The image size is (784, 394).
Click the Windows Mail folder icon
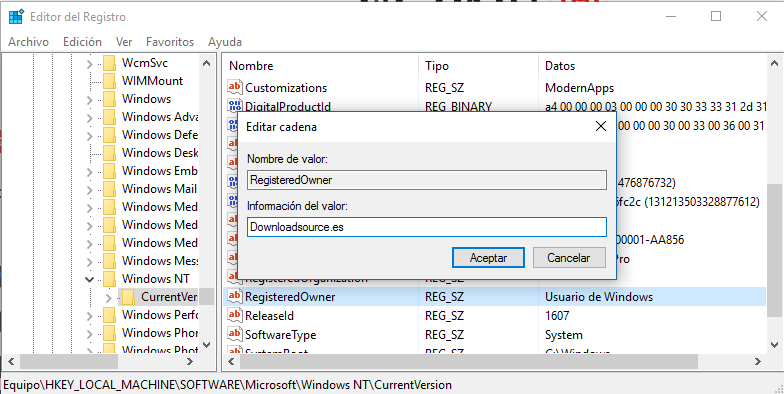click(110, 189)
